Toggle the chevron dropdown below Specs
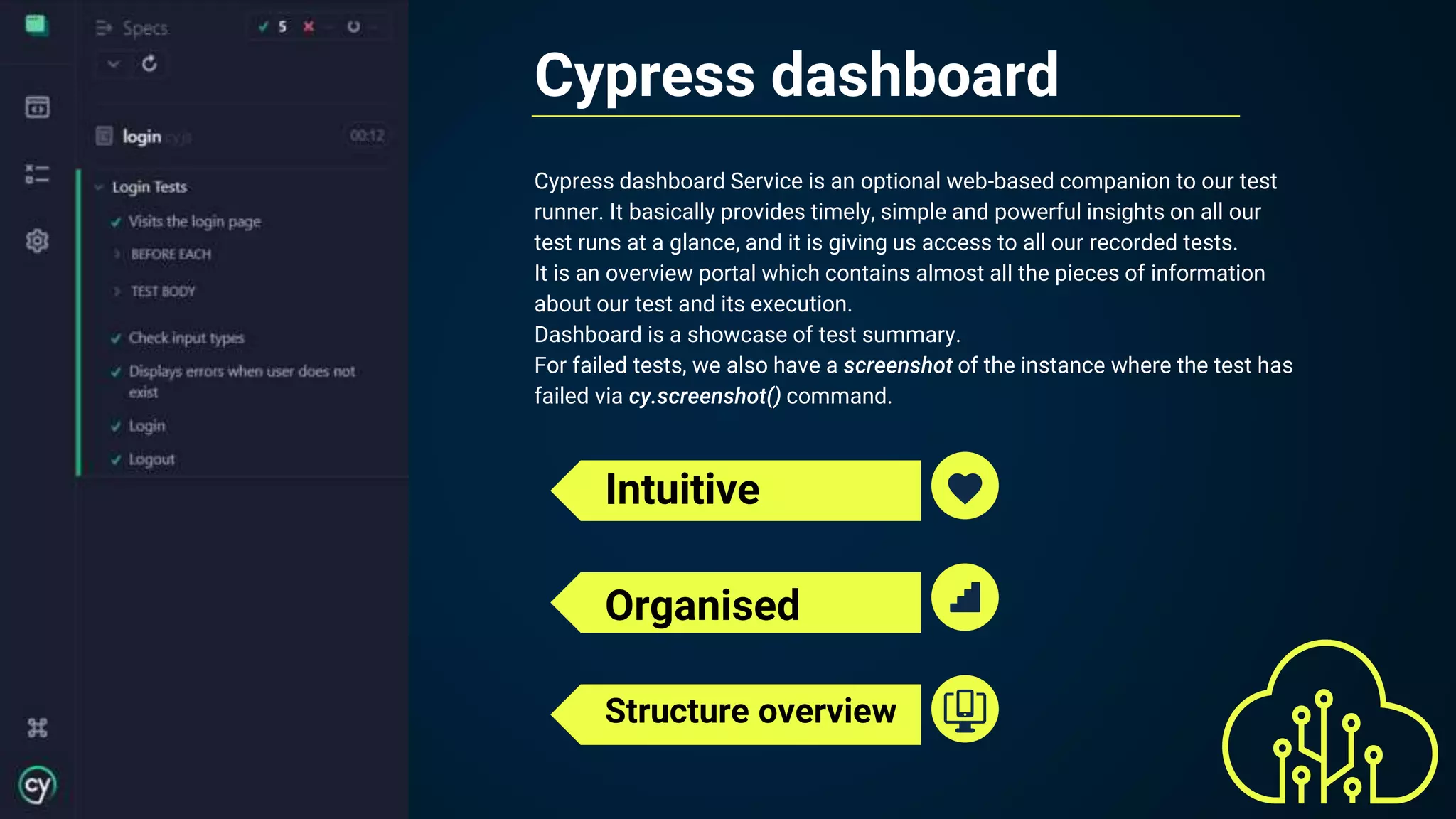1456x819 pixels. pos(114,64)
